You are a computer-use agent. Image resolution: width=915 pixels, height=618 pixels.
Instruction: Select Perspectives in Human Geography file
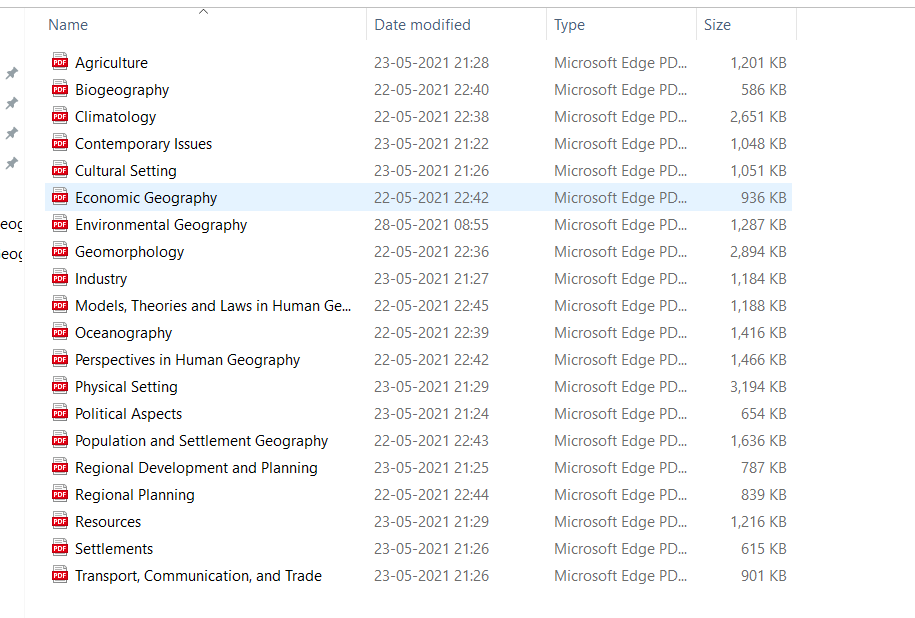pos(187,360)
